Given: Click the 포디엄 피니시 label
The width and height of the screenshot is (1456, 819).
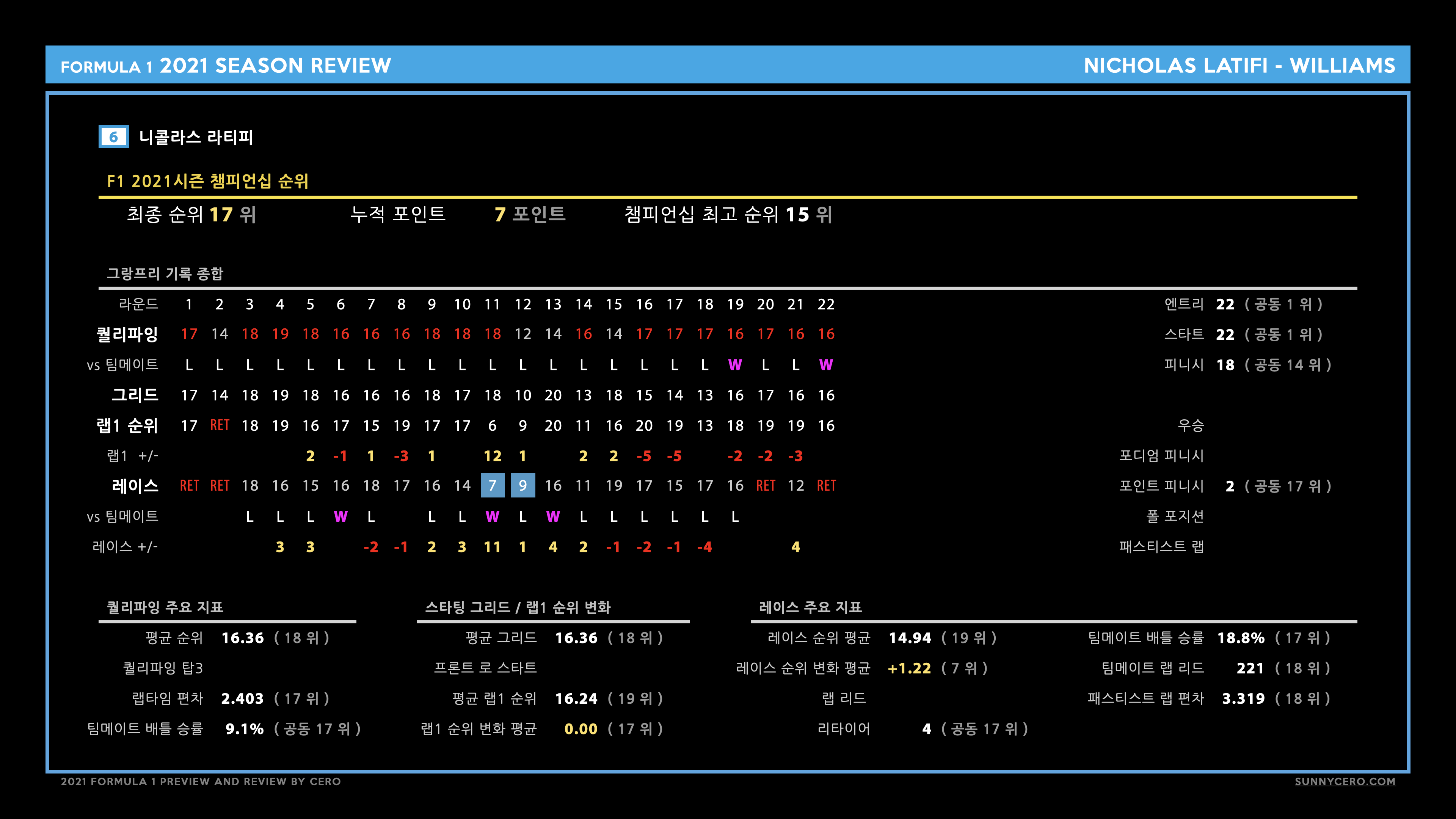Looking at the screenshot, I should point(1161,455).
